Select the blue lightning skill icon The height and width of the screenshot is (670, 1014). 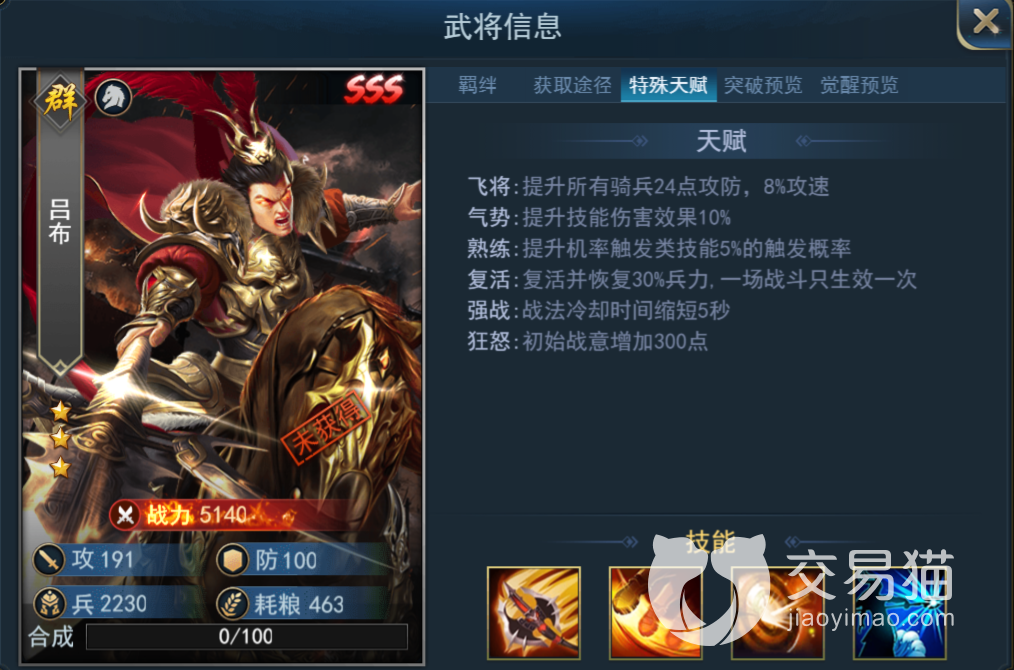point(899,612)
